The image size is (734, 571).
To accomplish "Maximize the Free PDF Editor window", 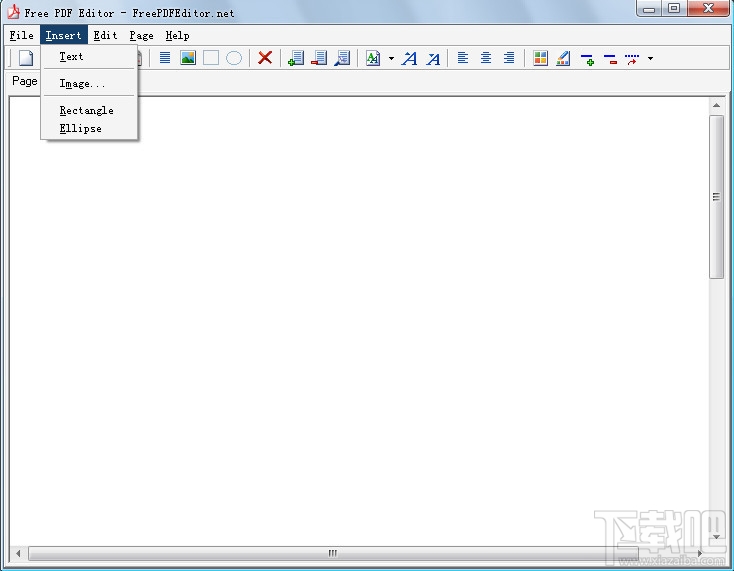I will 674,8.
